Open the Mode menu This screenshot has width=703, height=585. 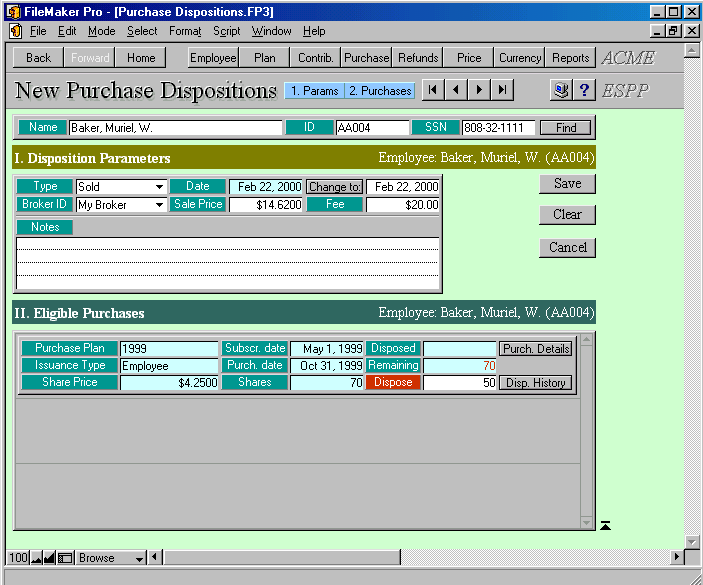(102, 31)
